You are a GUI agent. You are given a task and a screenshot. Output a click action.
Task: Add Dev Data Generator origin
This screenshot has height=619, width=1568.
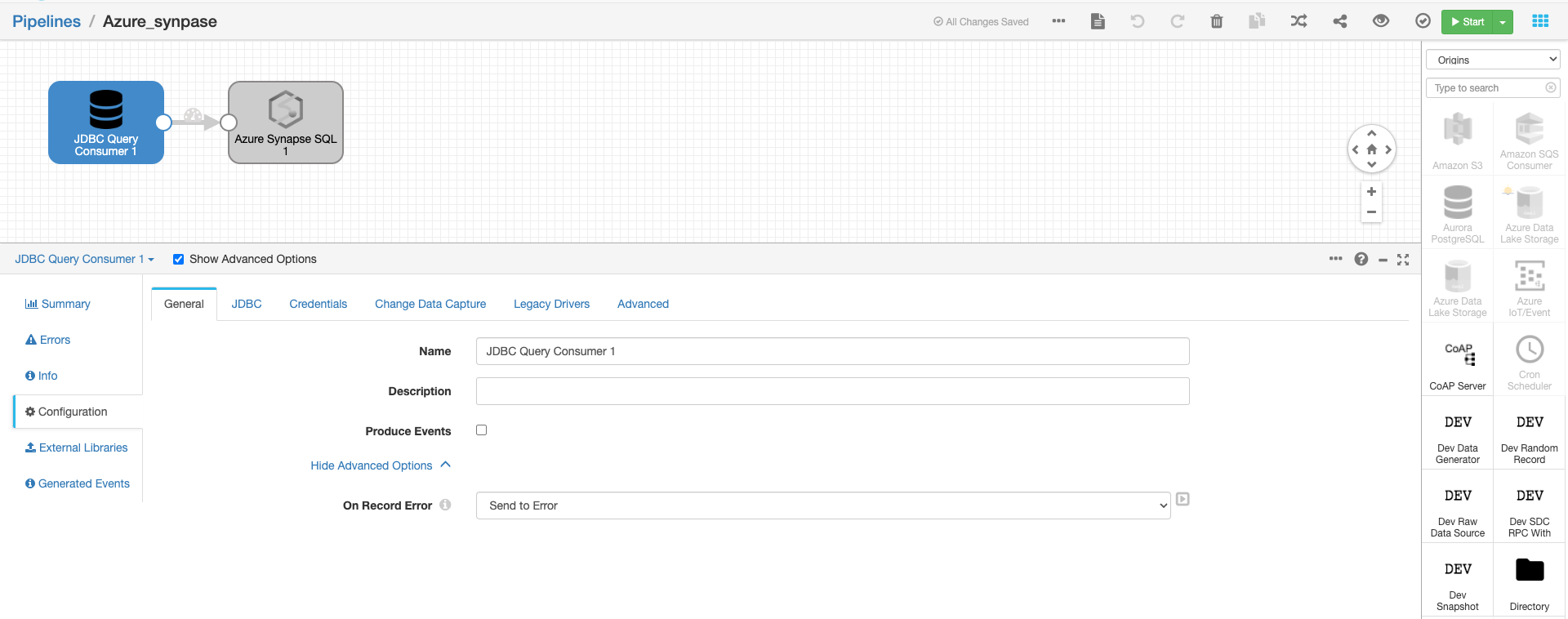pos(1458,434)
